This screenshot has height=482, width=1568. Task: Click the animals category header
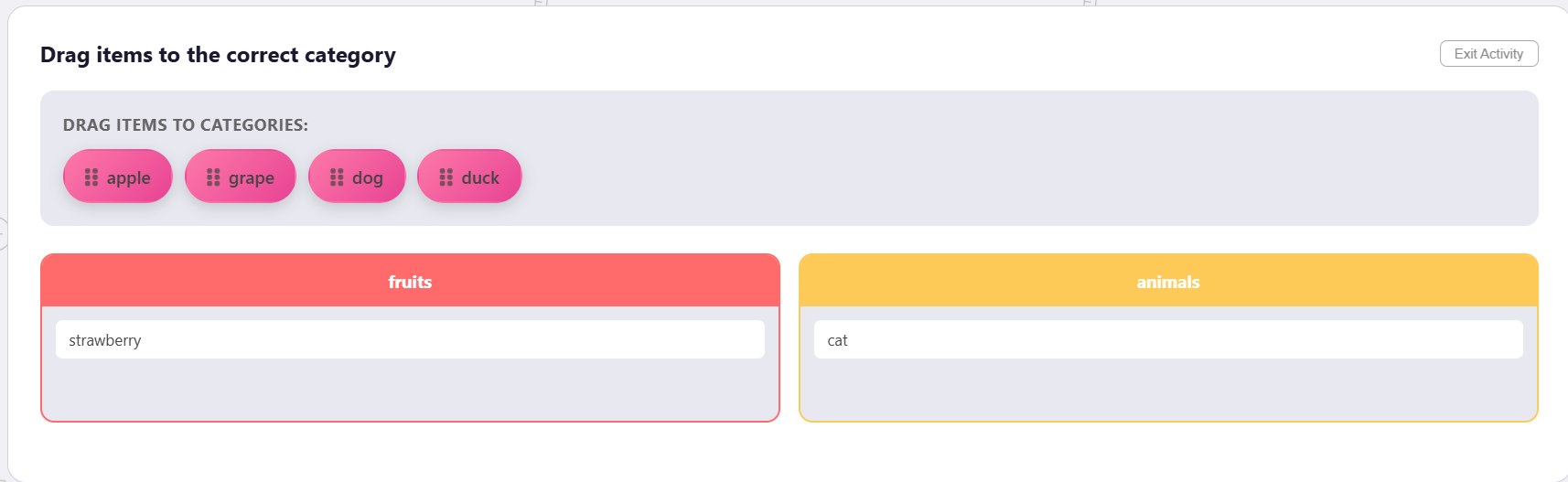point(1168,282)
